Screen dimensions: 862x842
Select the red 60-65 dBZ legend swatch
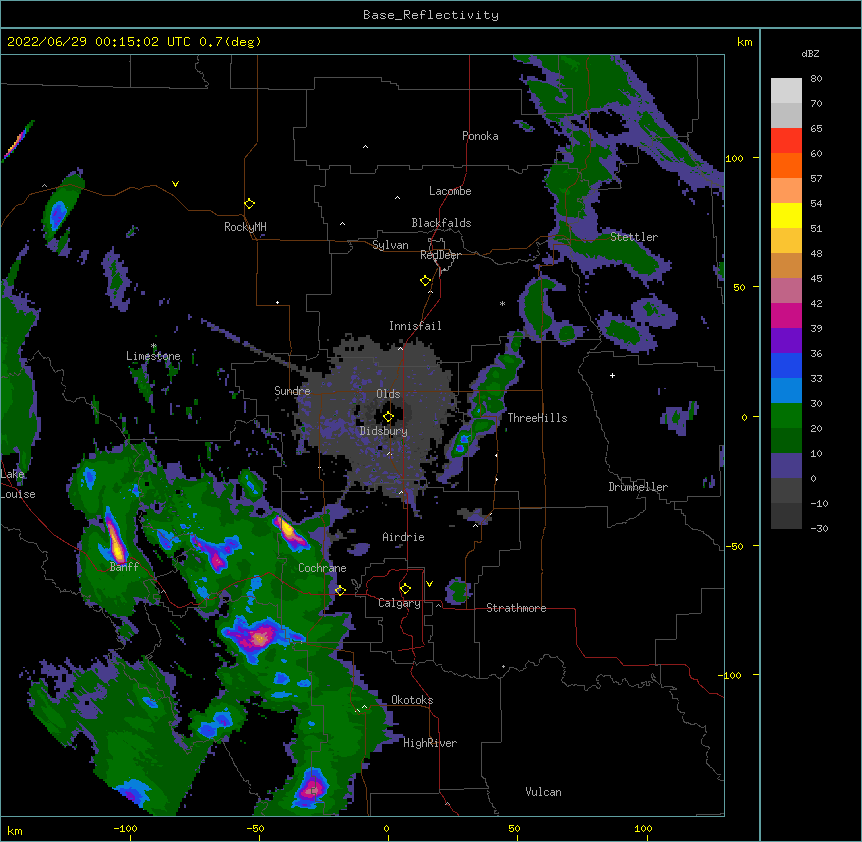pos(786,141)
